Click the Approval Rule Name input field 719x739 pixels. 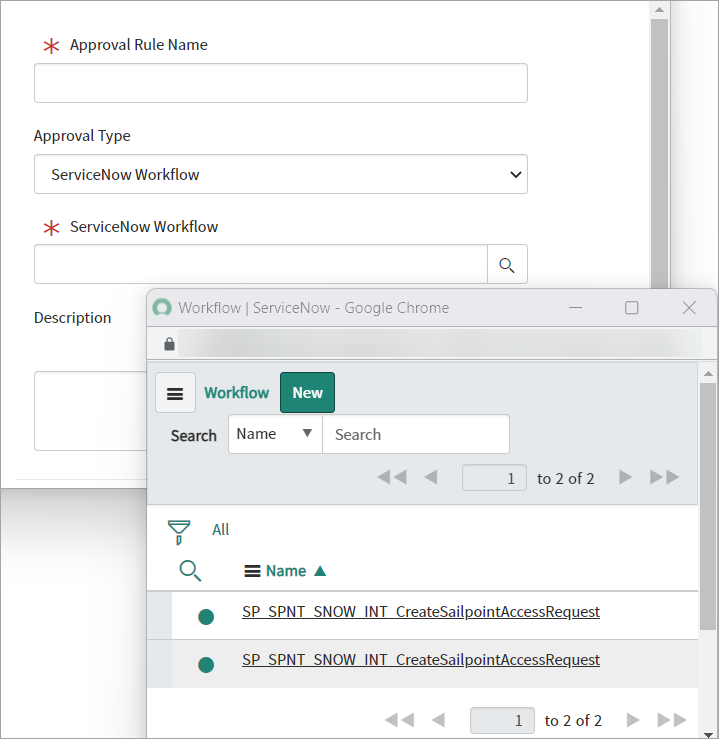click(281, 83)
